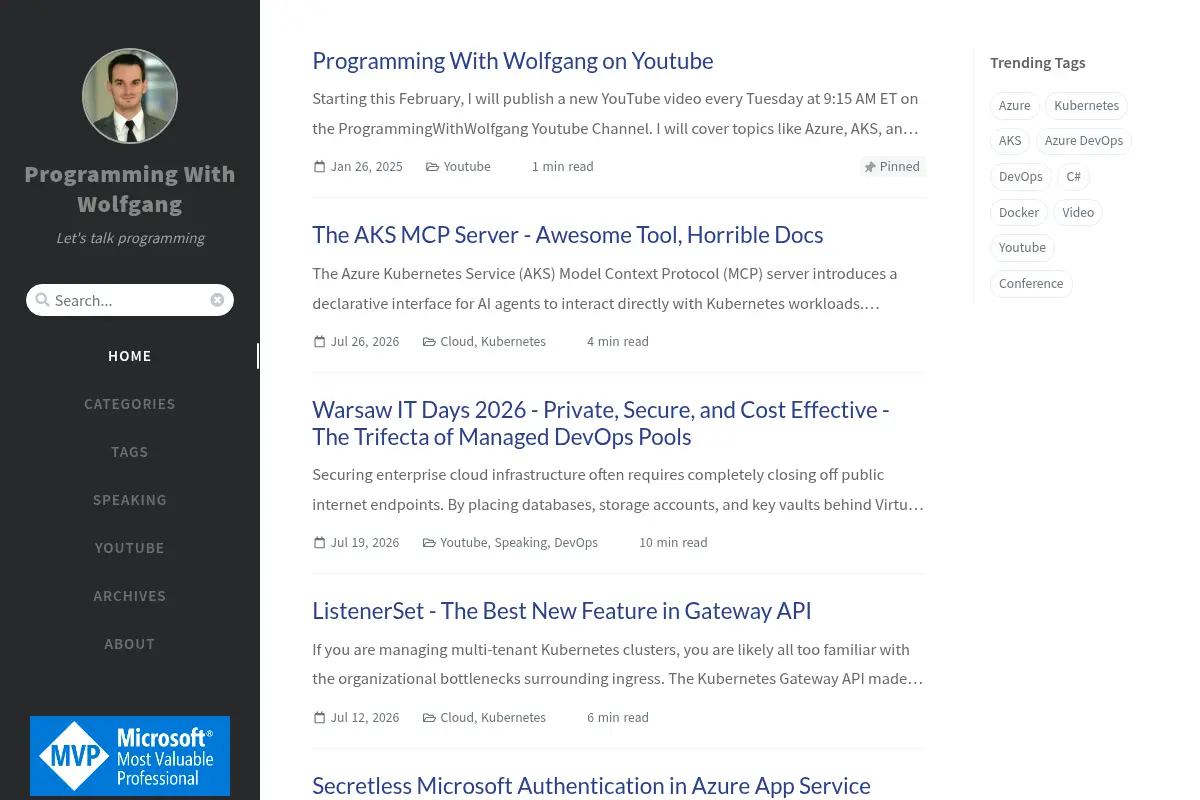Screen dimensions: 1200x800
Task: Select the AKS trending tag
Action: [1010, 141]
